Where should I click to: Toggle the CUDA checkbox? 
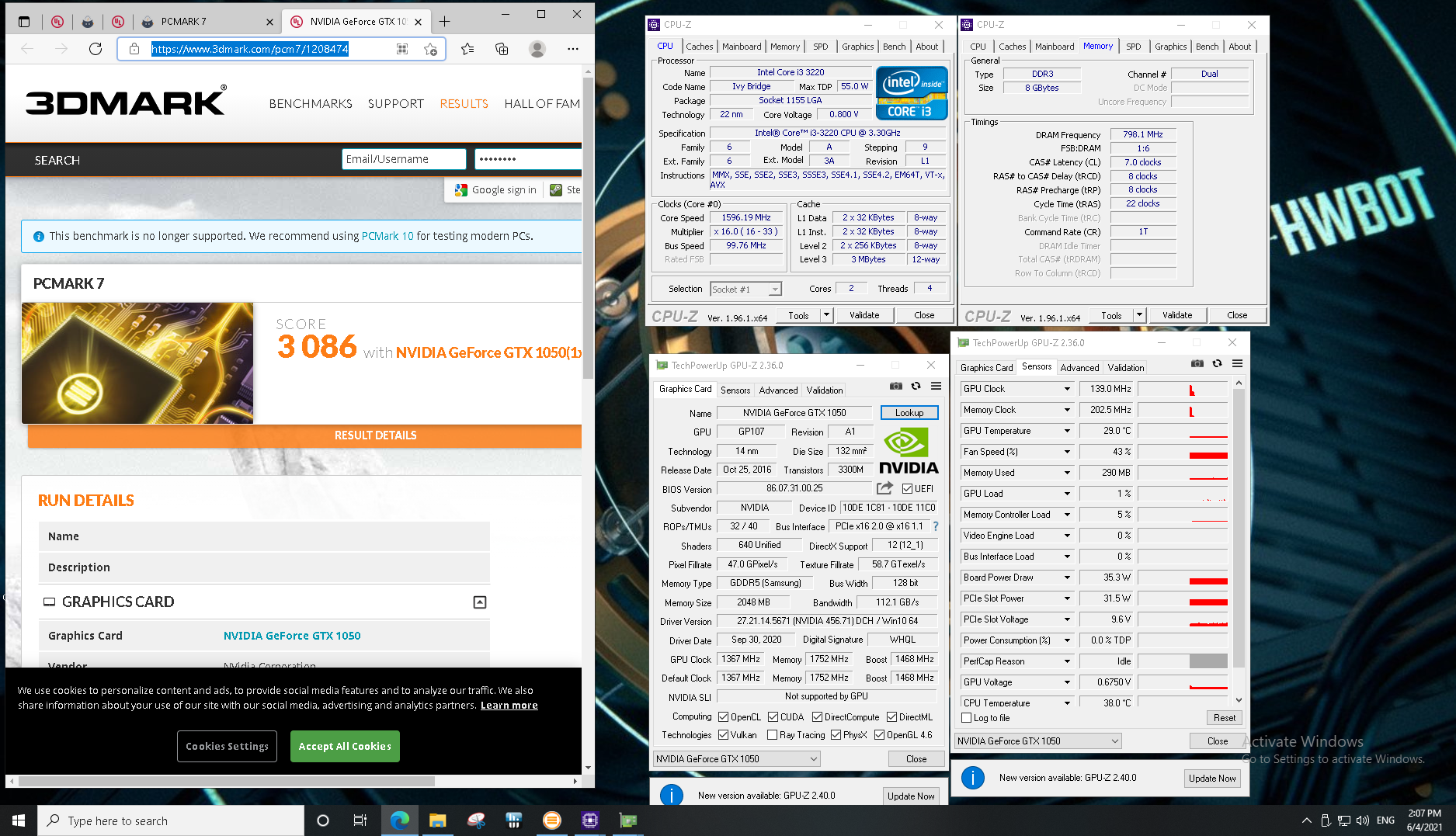[773, 717]
